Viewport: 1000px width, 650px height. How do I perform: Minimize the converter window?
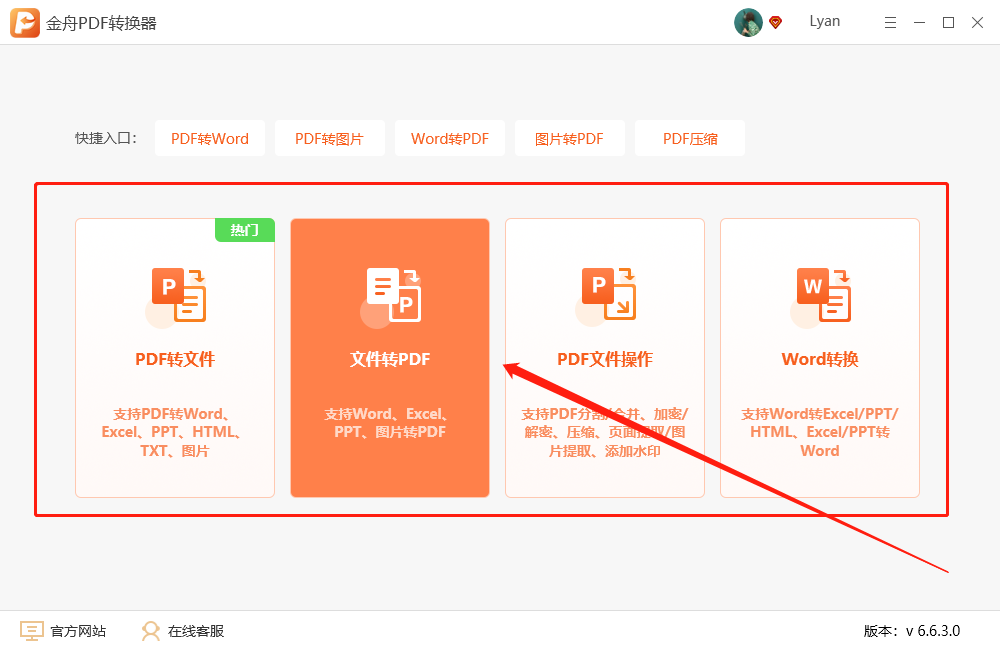[x=919, y=23]
